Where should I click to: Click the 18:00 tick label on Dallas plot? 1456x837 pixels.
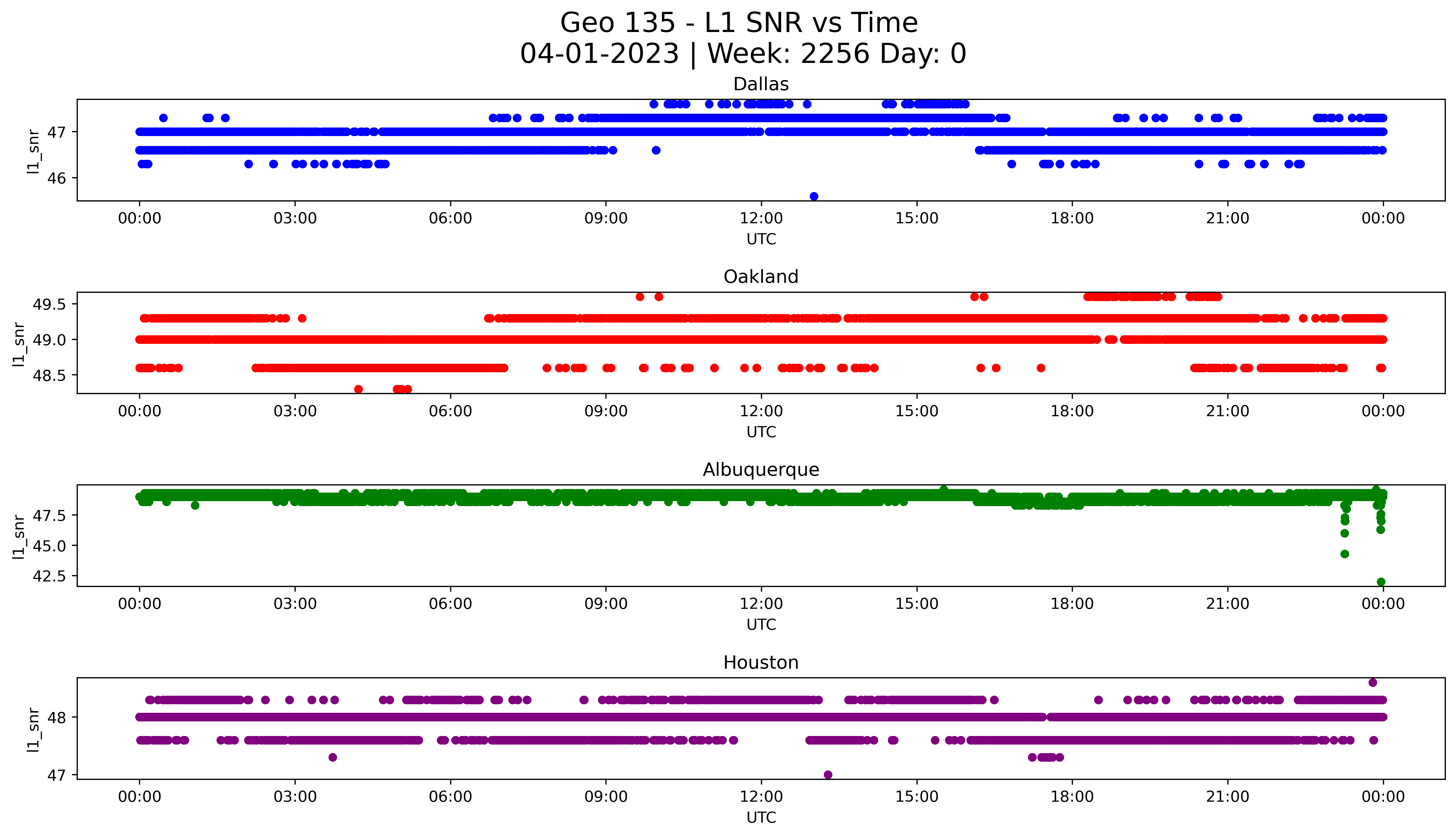[x=1072, y=219]
